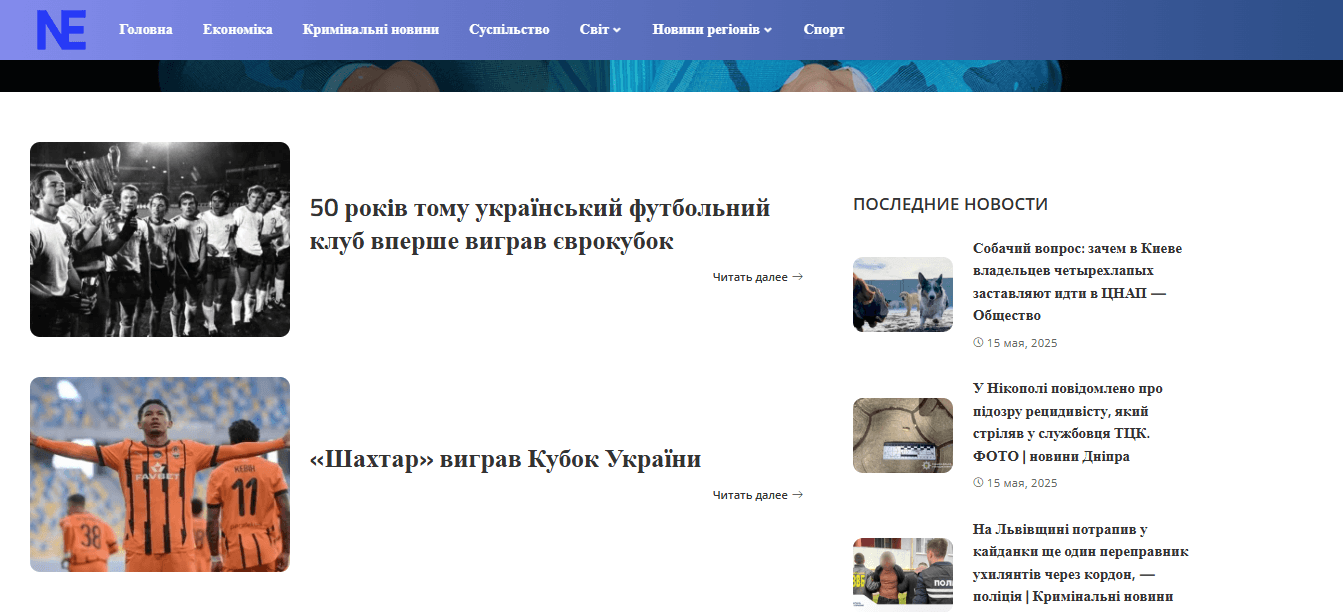This screenshot has width=1343, height=612.
Task: Click the NE site logo
Action: pos(61,30)
